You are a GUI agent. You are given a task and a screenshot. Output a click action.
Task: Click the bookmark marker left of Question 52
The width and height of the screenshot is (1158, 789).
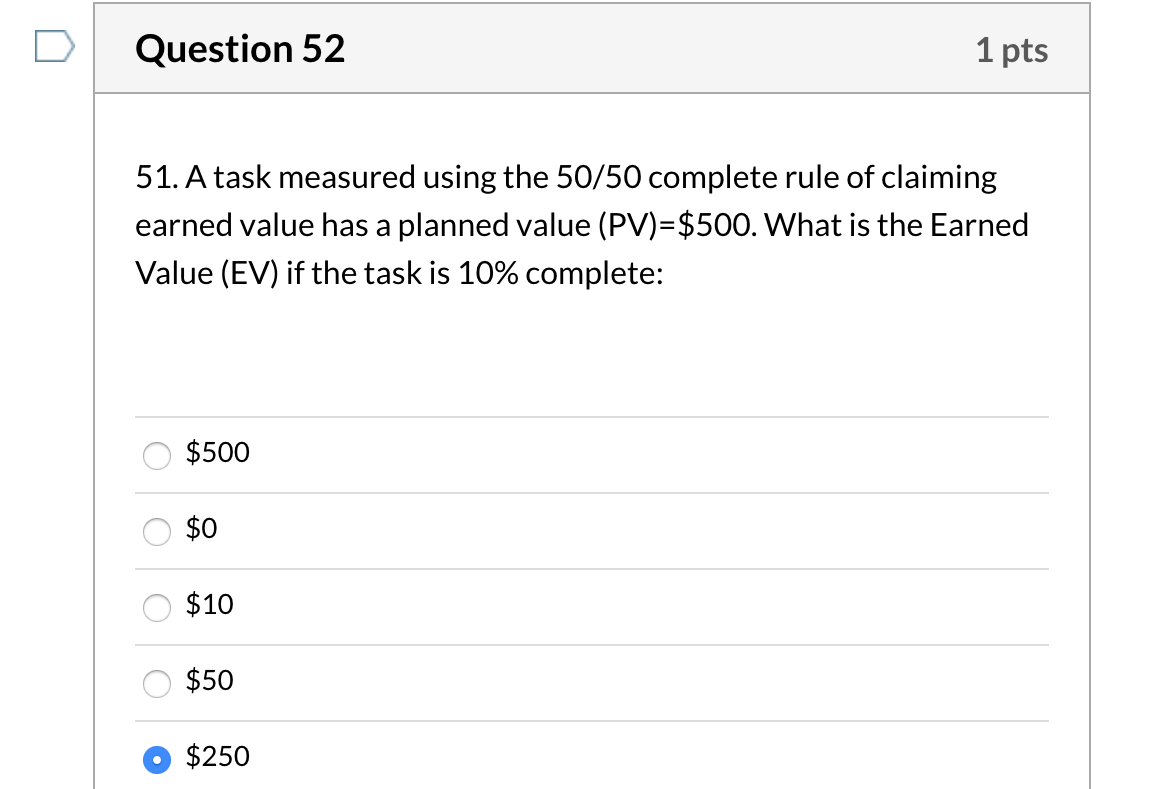click(55, 44)
